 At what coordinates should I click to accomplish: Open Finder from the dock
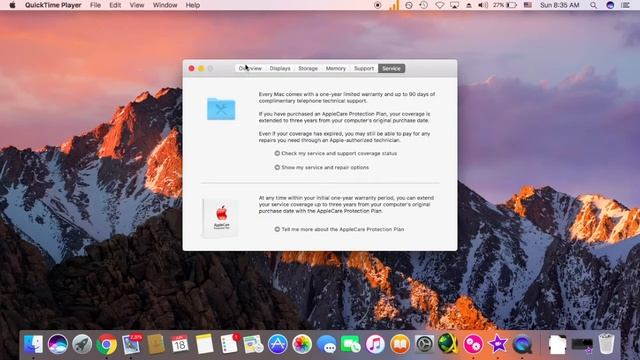pos(33,344)
